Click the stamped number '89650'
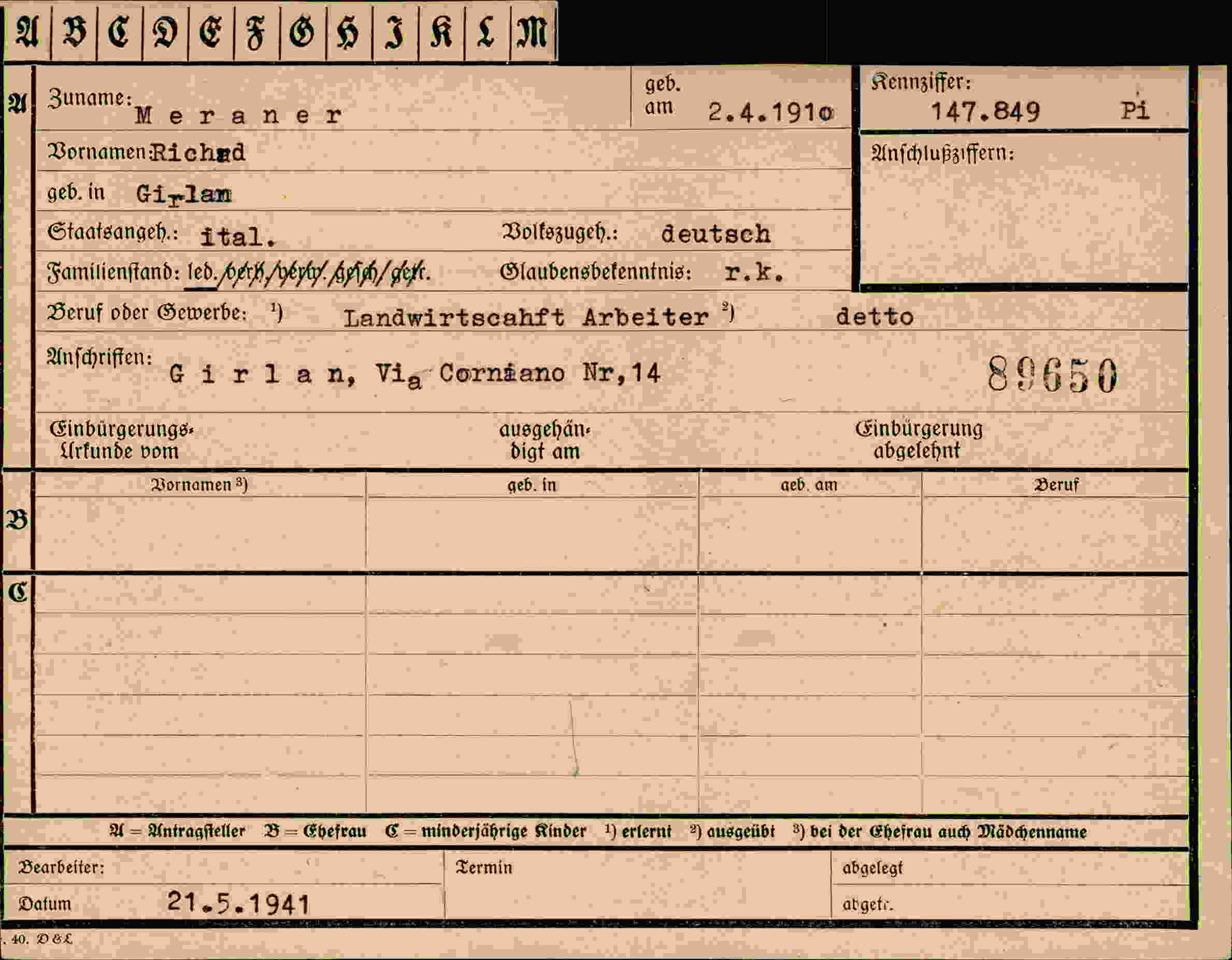The height and width of the screenshot is (960, 1232). [1052, 375]
